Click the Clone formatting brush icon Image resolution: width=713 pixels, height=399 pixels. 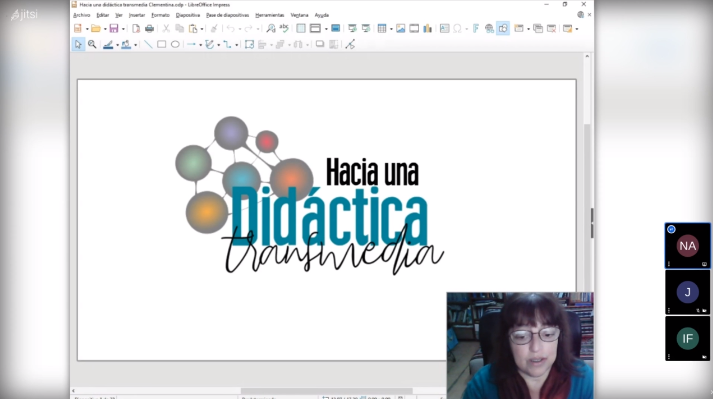click(214, 29)
